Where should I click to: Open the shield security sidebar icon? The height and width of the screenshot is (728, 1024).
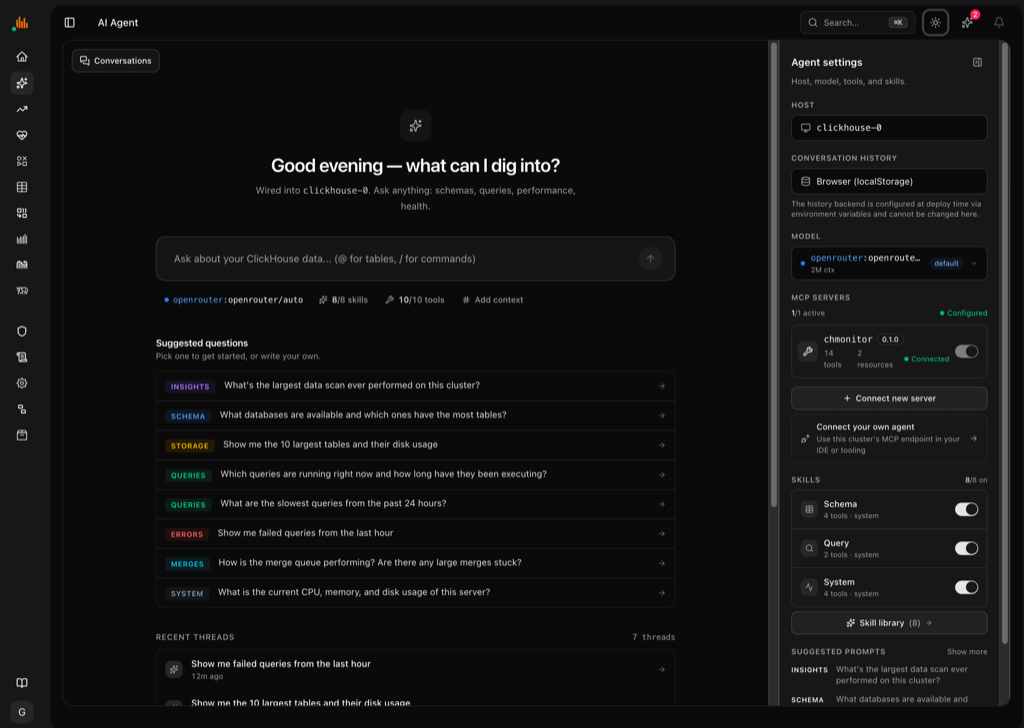[x=22, y=331]
